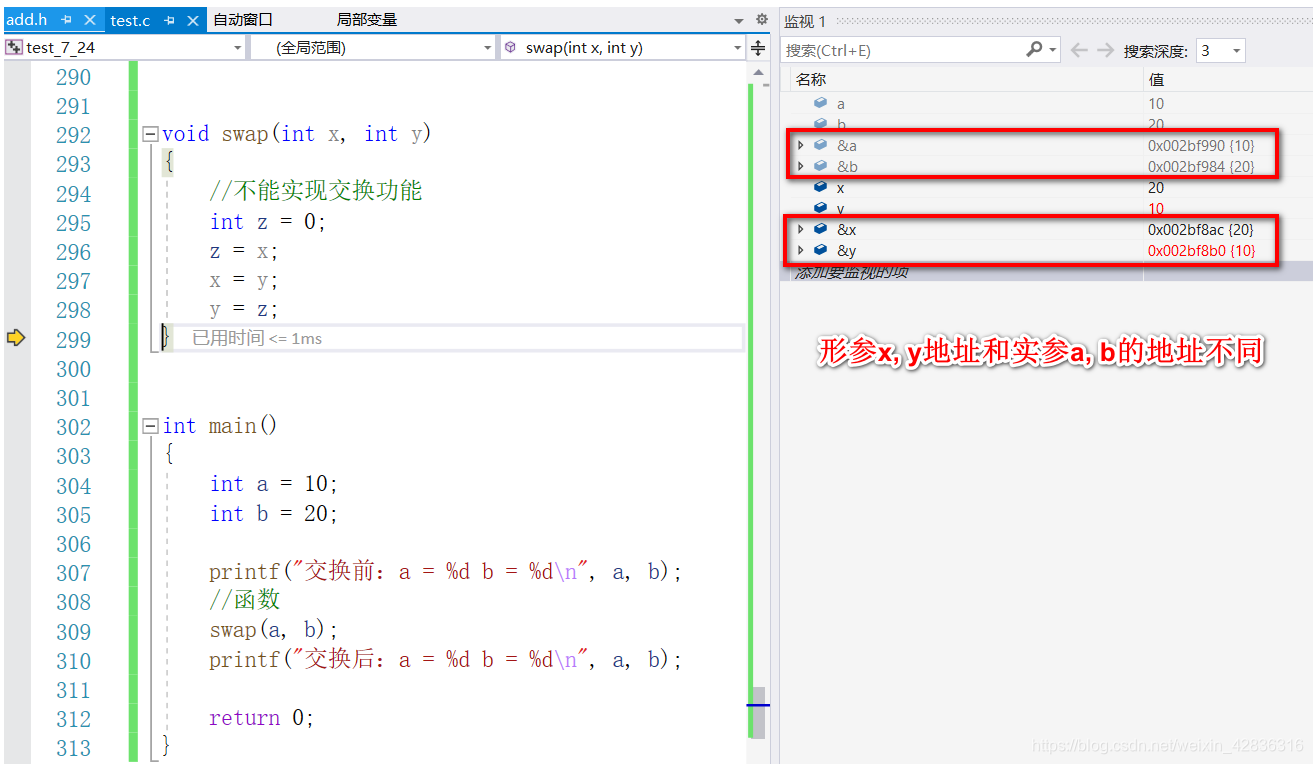
Task: Click the editor vertical scrollbar thumb
Action: coord(759,712)
